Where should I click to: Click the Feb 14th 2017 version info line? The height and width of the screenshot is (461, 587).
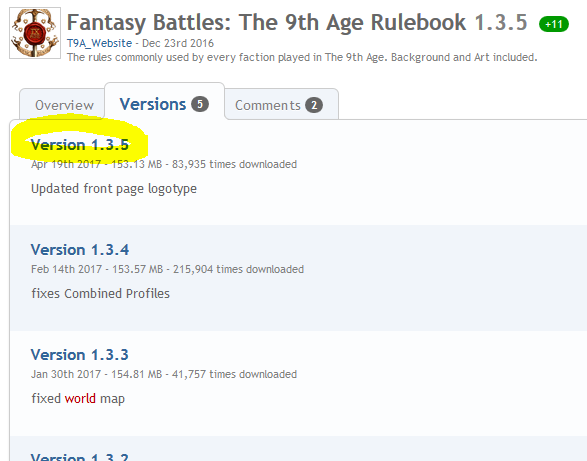167,269
